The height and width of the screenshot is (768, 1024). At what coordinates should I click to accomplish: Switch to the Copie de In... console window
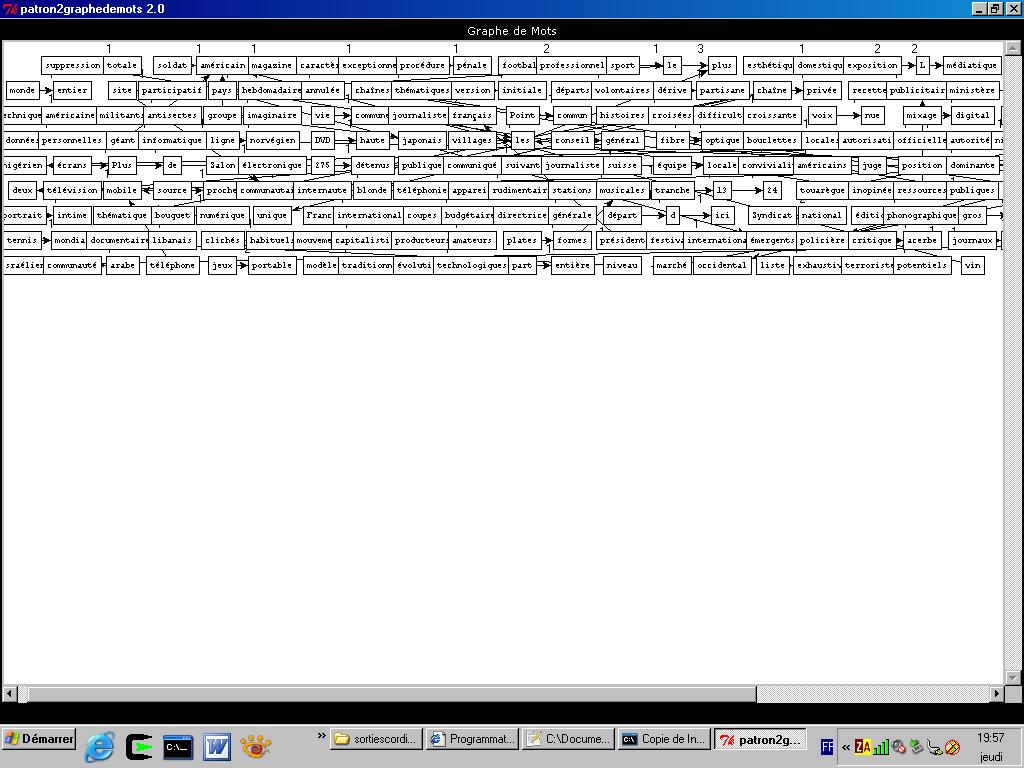coord(664,739)
